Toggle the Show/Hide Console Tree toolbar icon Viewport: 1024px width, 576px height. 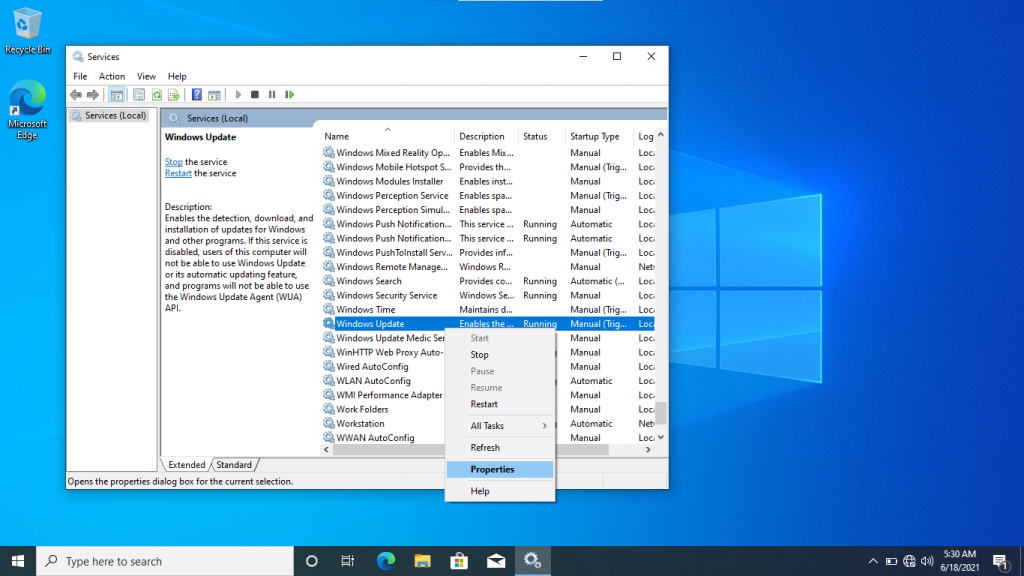pyautogui.click(x=117, y=95)
